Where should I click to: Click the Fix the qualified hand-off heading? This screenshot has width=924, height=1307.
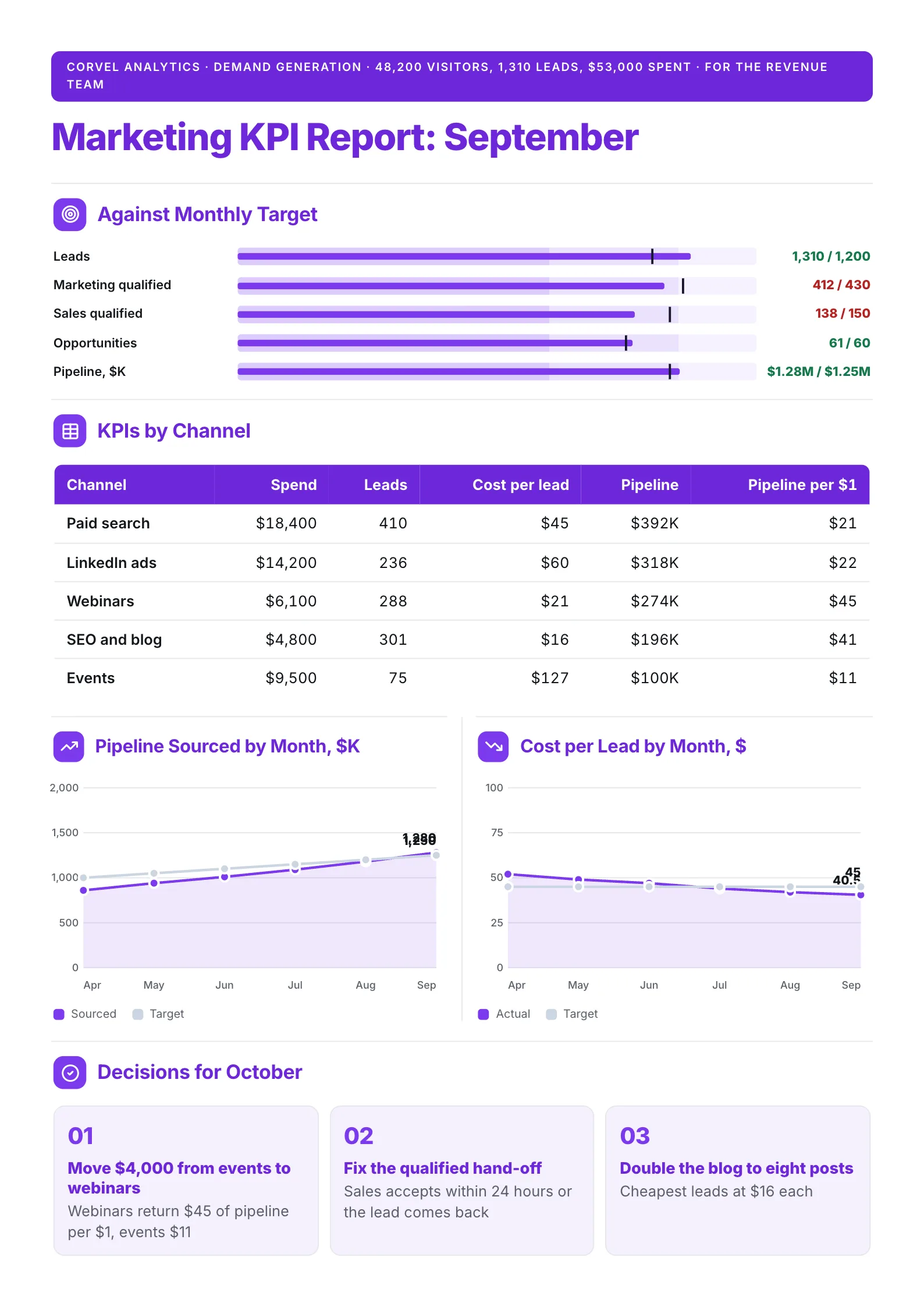coord(443,1169)
